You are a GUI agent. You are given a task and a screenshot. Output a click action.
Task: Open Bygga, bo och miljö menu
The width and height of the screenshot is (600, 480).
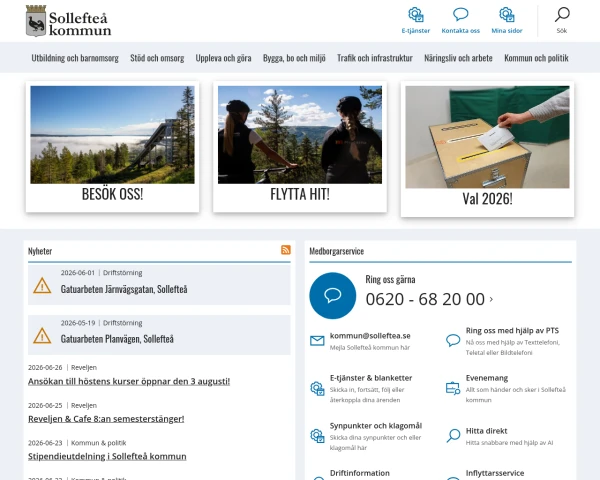[x=294, y=58]
